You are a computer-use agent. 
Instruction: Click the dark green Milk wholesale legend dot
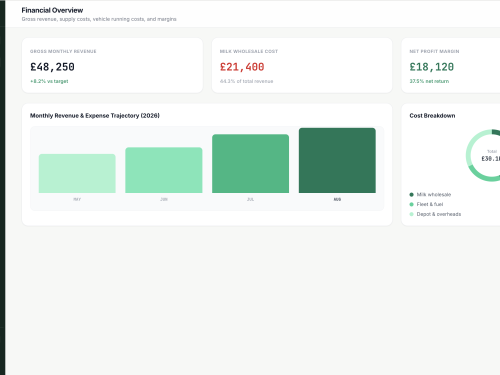click(x=411, y=195)
